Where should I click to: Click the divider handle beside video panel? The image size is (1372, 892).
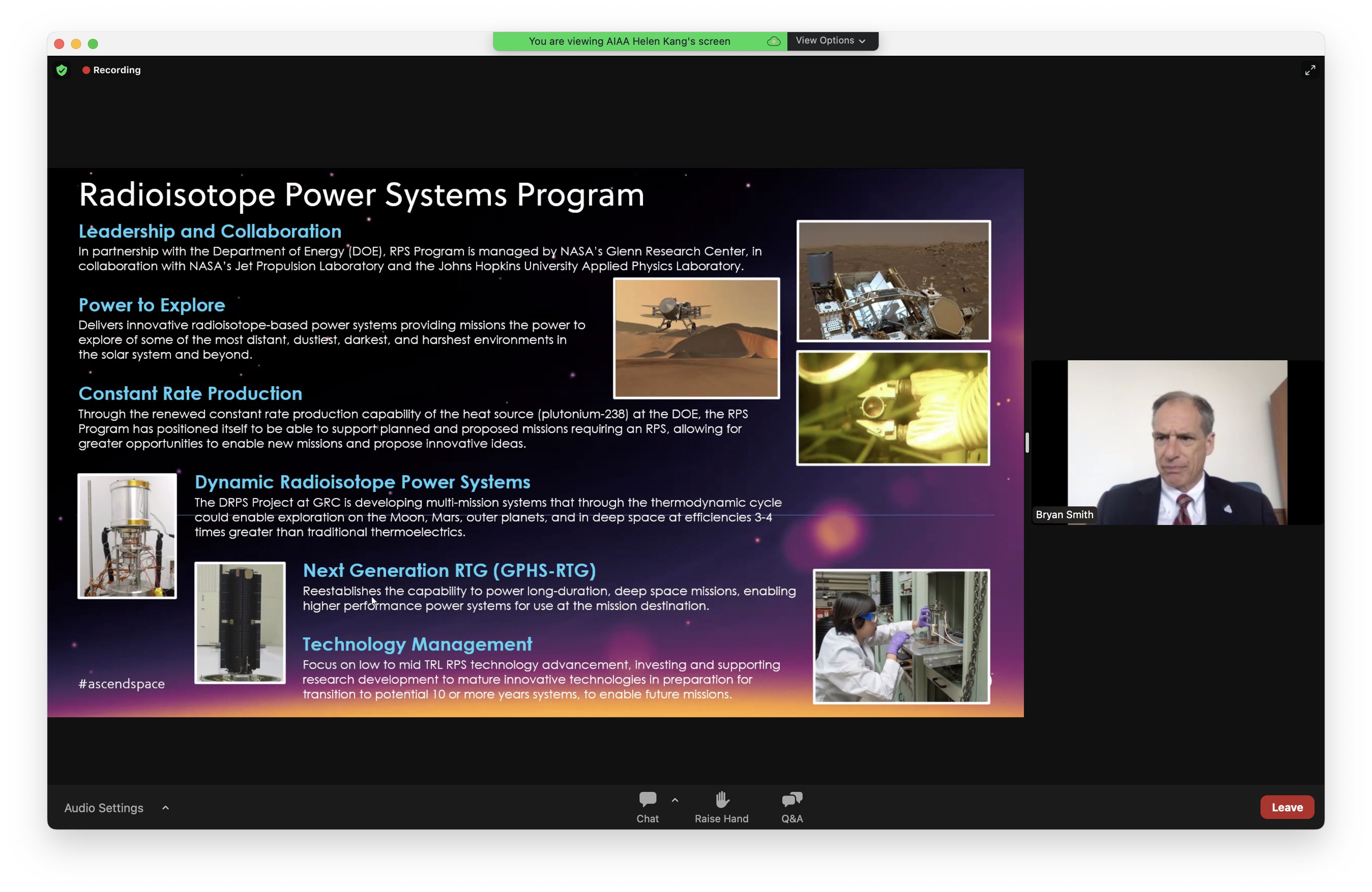click(1027, 443)
